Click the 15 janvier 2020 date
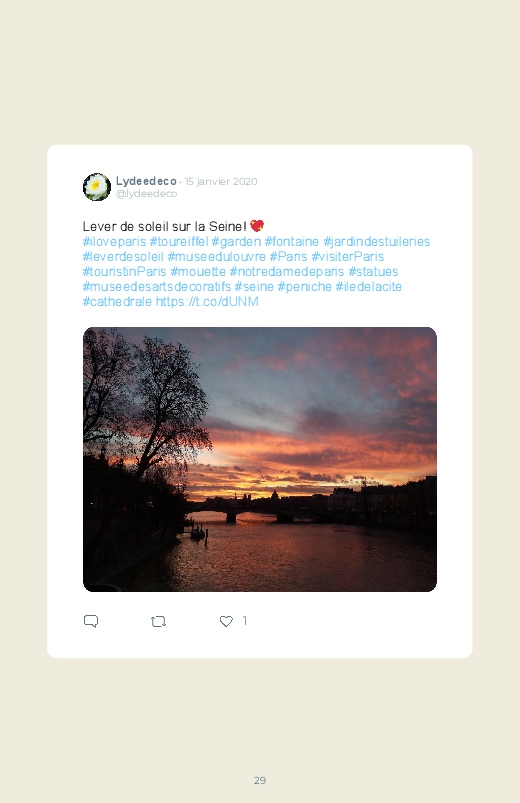 point(221,181)
